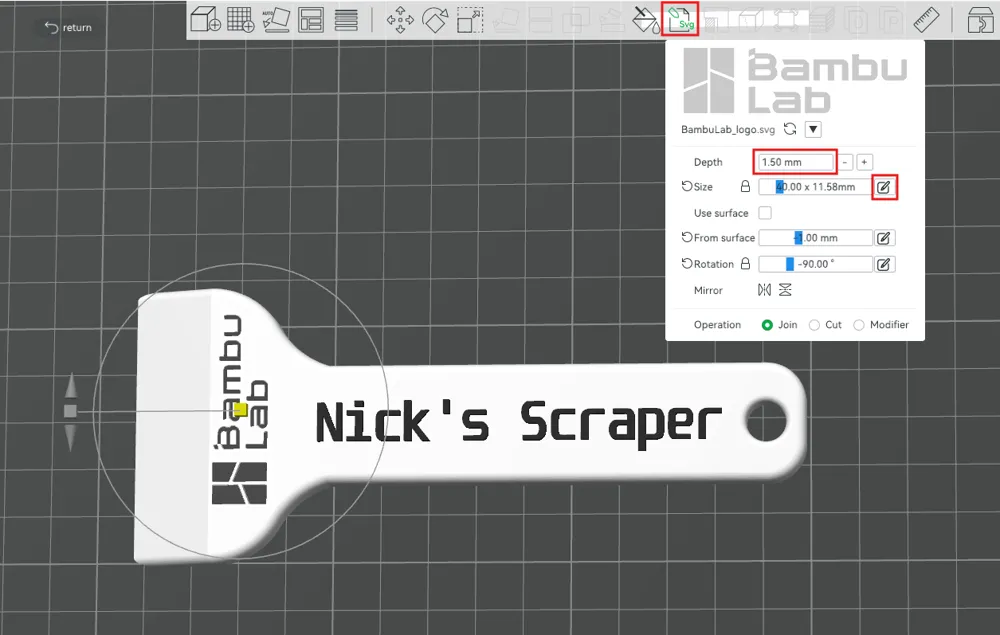Click the Add object cube icon
1000x635 pixels.
[x=205, y=20]
